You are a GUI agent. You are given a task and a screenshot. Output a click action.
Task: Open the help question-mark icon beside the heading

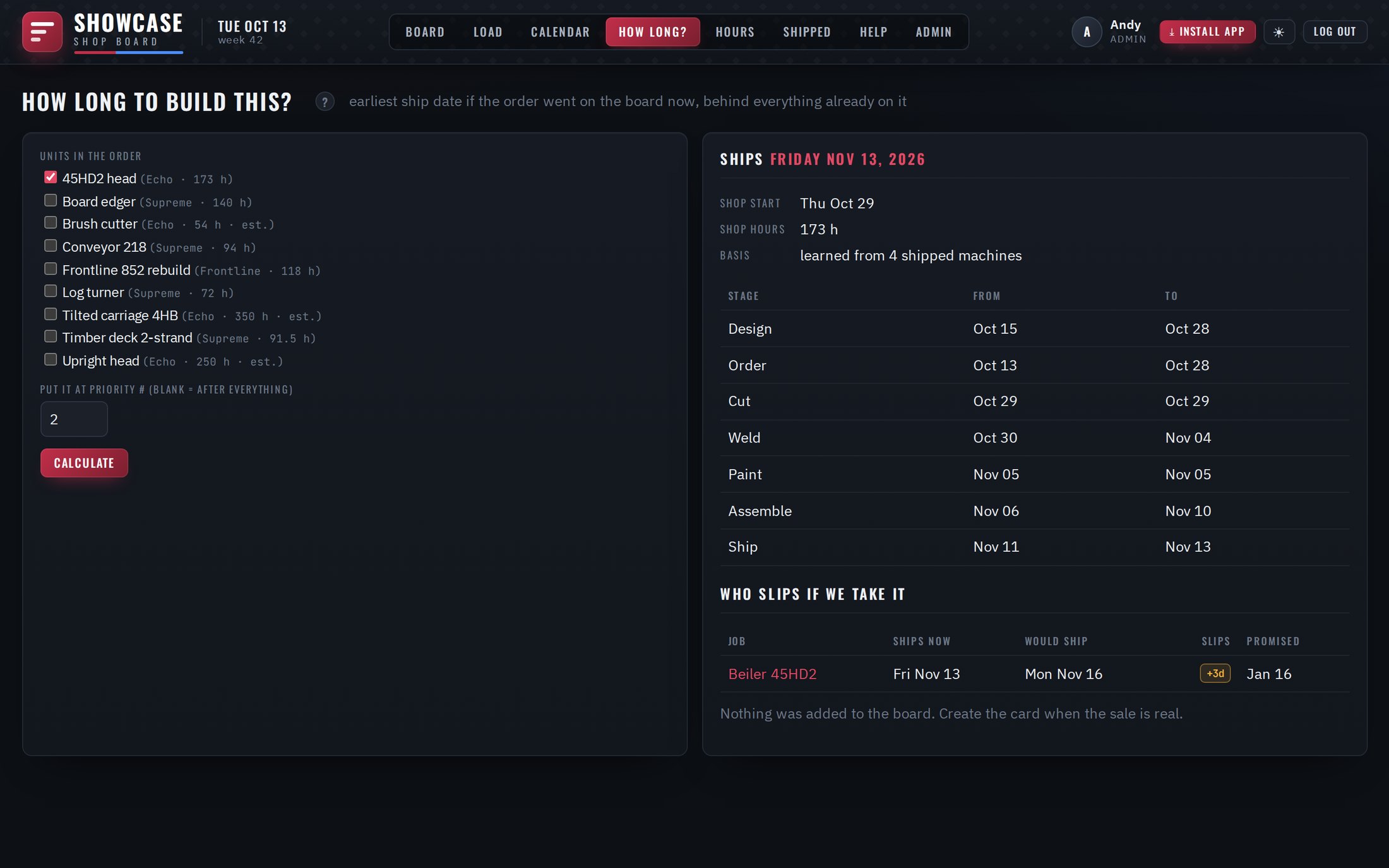click(x=325, y=101)
